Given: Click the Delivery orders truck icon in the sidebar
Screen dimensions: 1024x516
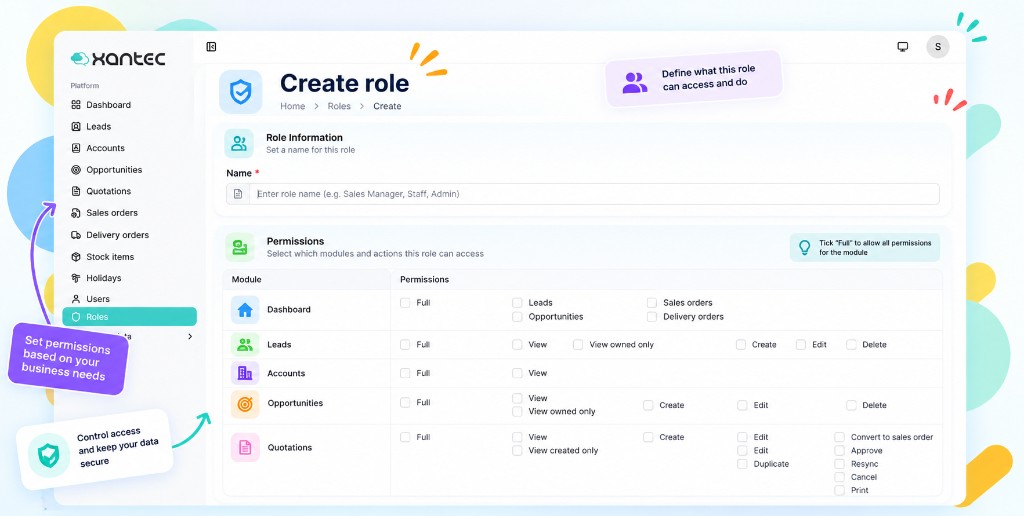Looking at the screenshot, I should tap(76, 234).
